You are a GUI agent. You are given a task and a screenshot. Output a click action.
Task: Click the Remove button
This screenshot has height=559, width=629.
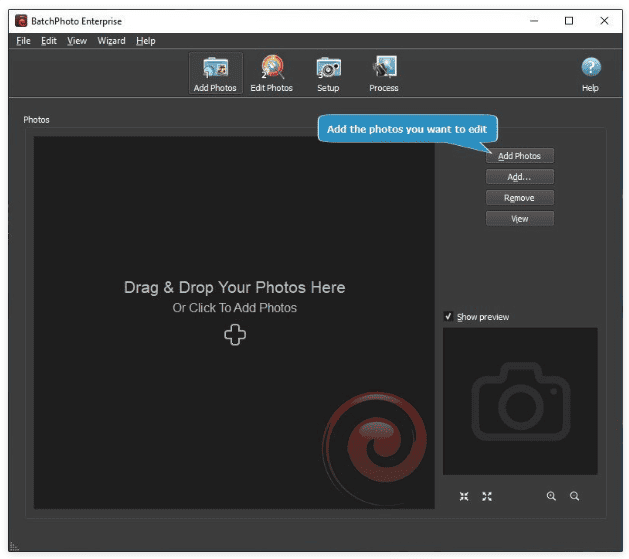coord(520,198)
